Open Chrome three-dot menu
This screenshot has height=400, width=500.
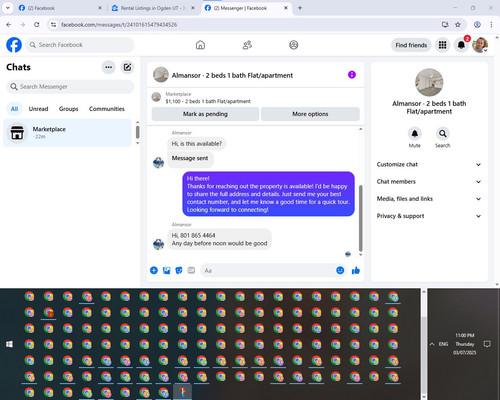[491, 25]
